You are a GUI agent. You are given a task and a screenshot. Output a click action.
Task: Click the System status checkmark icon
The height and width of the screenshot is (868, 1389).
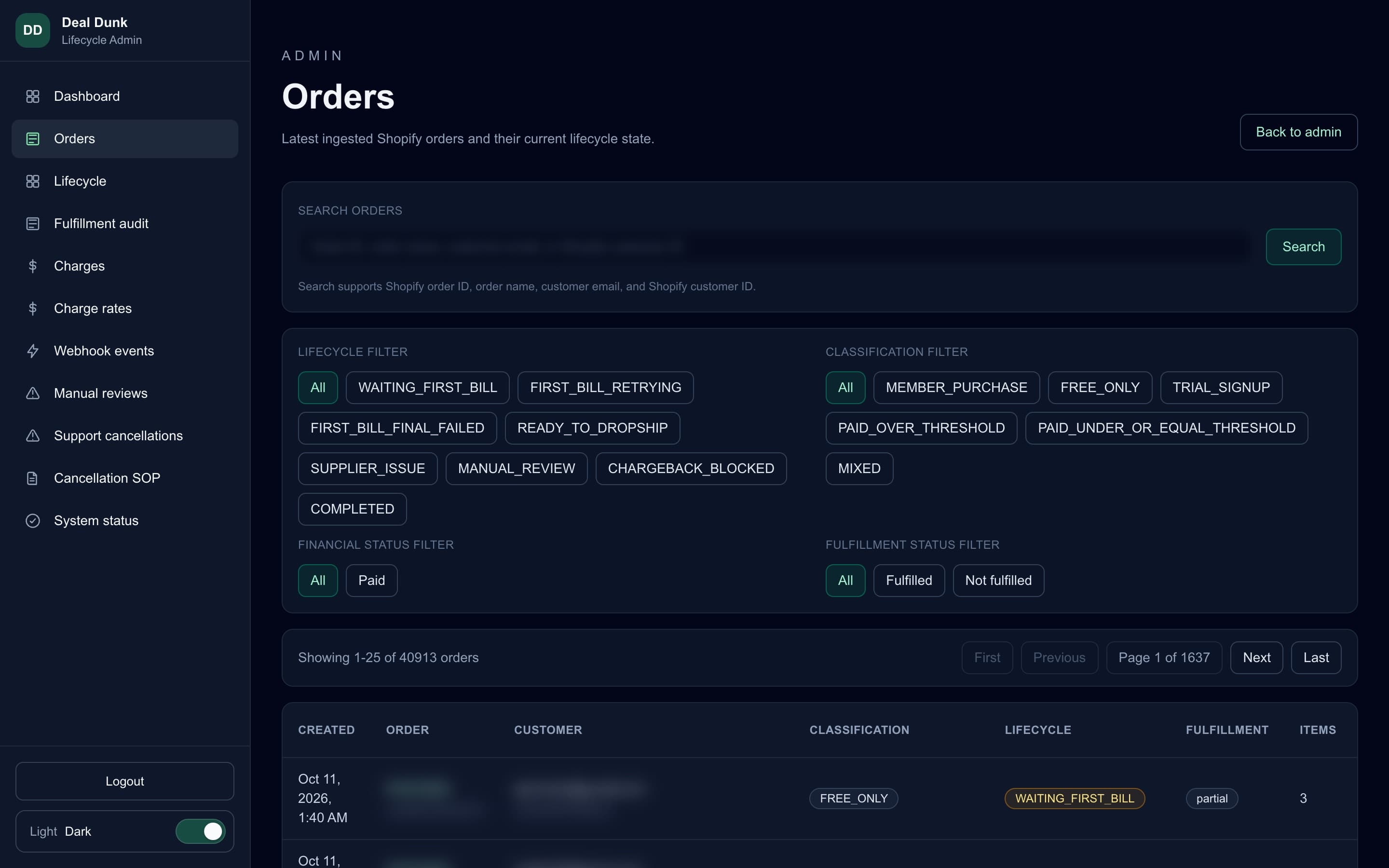coord(33,521)
